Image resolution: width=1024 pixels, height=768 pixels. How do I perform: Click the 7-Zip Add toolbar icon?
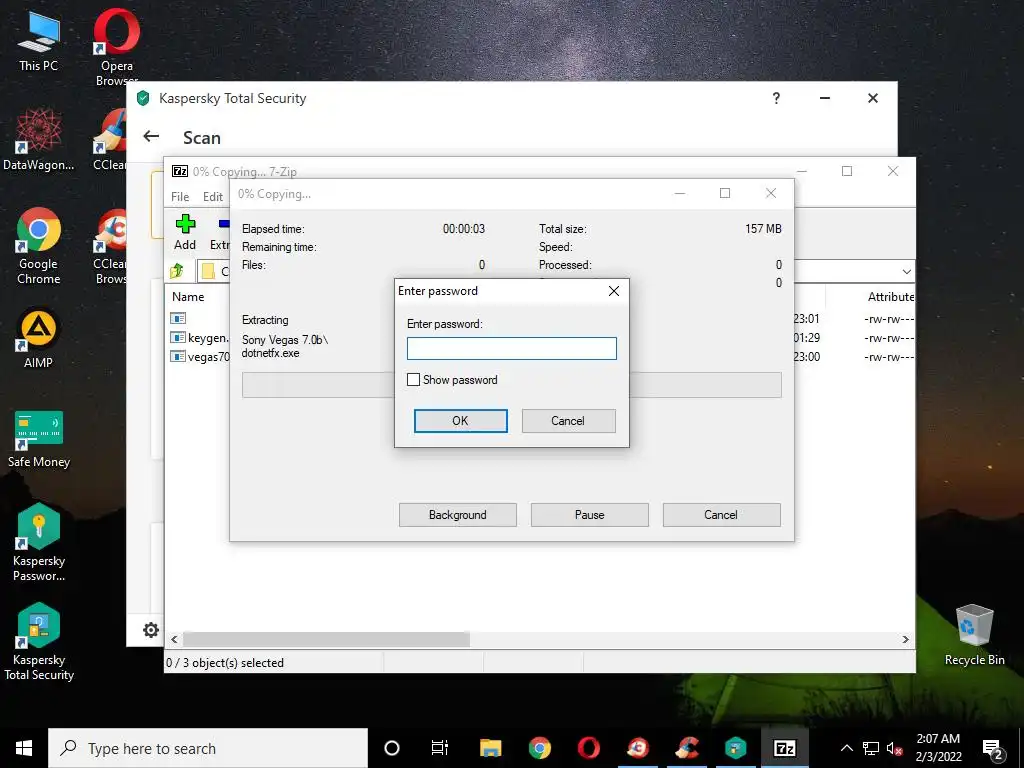pos(185,232)
